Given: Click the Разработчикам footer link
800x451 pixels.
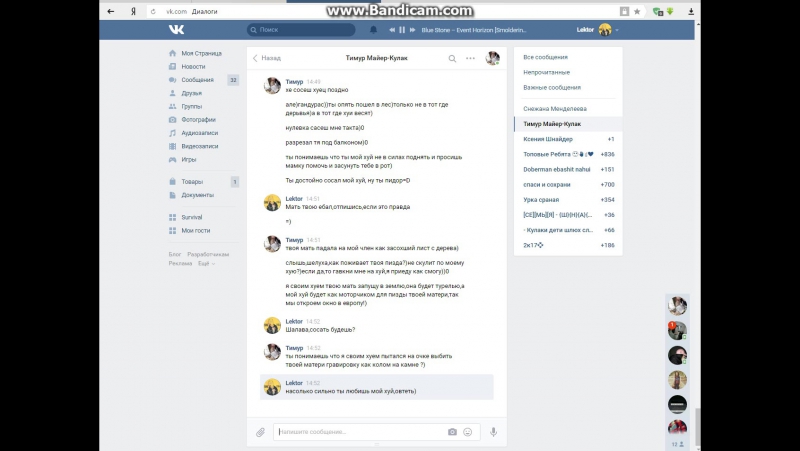Looking at the screenshot, I should [x=208, y=254].
